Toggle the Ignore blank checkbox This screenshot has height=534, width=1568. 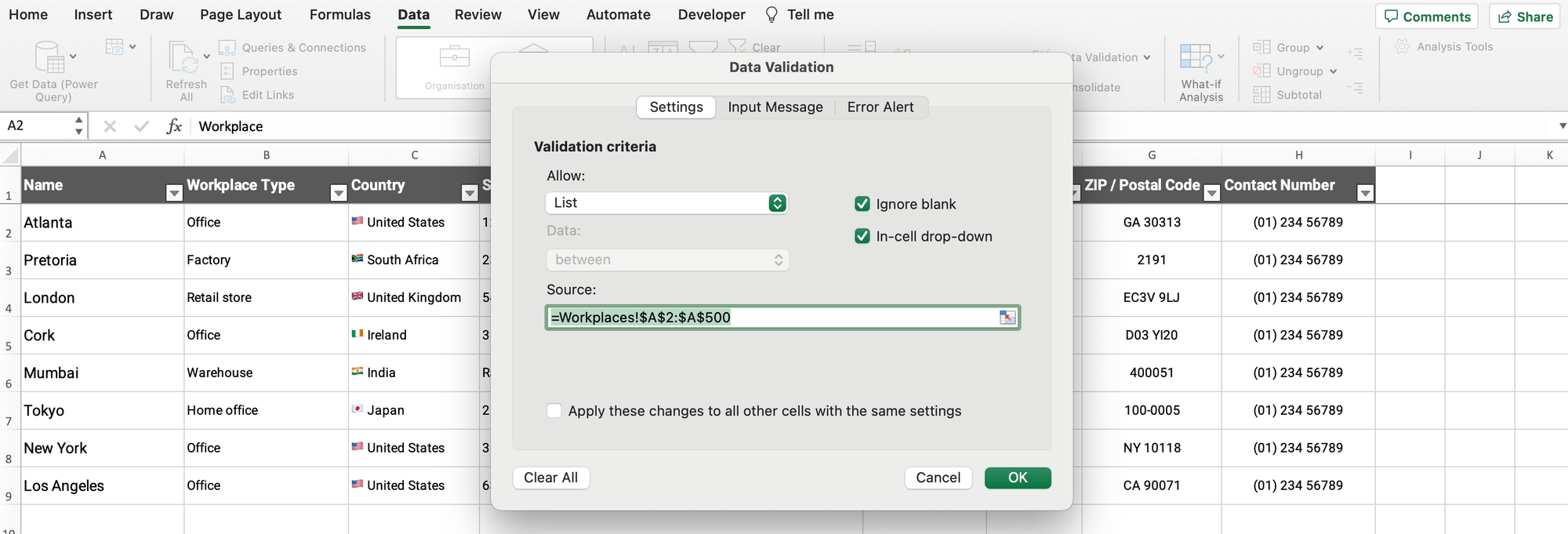click(x=862, y=204)
